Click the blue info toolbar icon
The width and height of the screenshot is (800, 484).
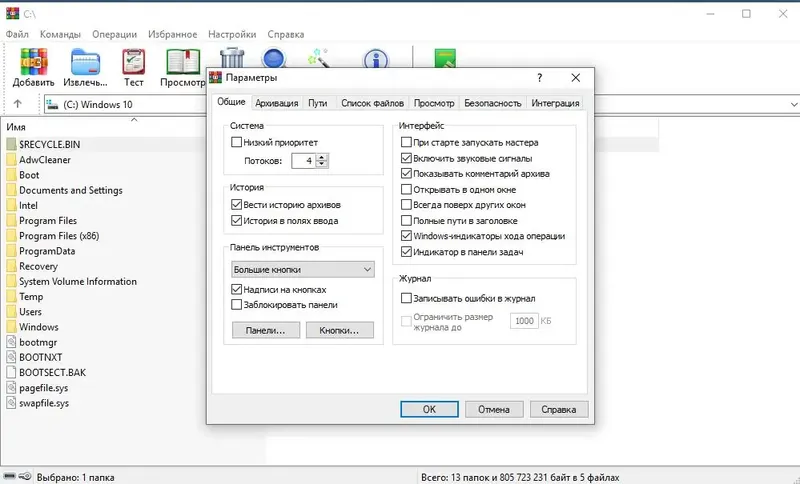coord(376,58)
